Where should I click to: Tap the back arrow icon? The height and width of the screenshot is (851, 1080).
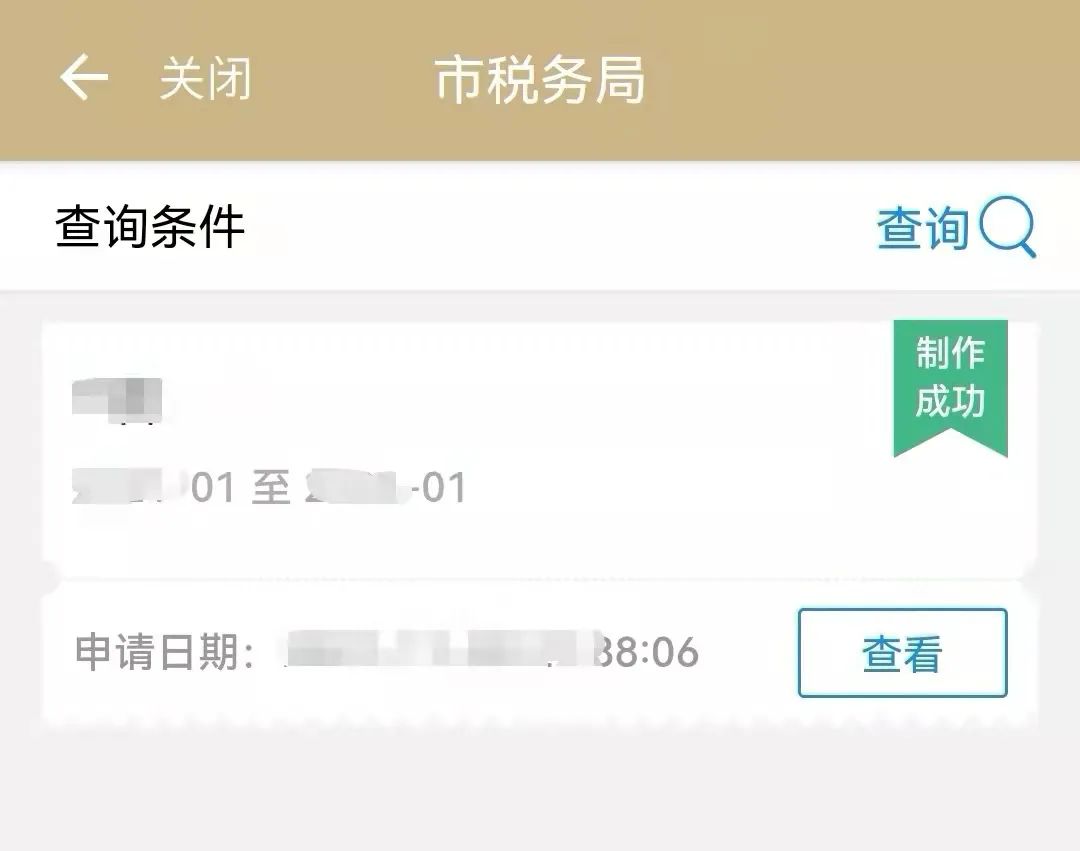click(x=84, y=77)
